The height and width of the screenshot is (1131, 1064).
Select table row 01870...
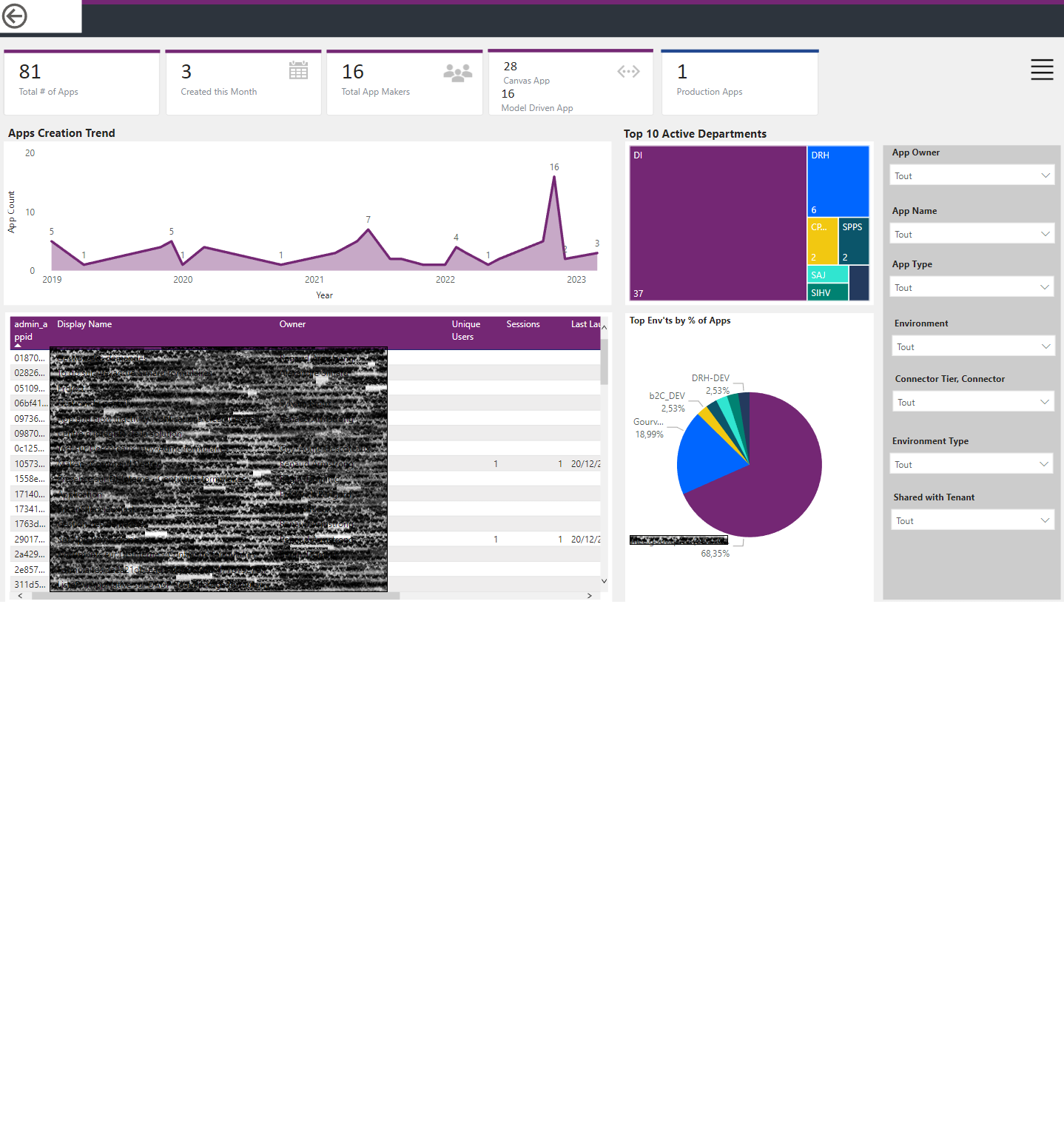305,358
